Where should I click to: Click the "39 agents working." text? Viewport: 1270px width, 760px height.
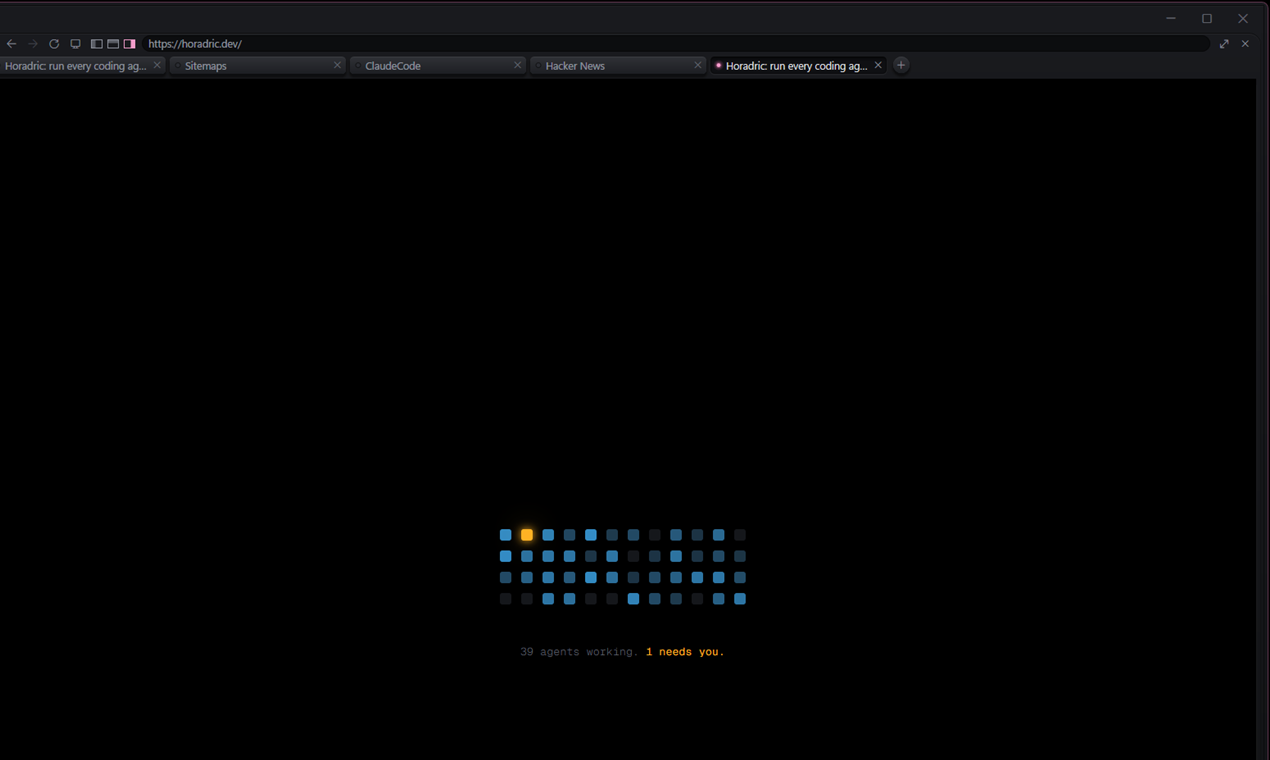(579, 652)
